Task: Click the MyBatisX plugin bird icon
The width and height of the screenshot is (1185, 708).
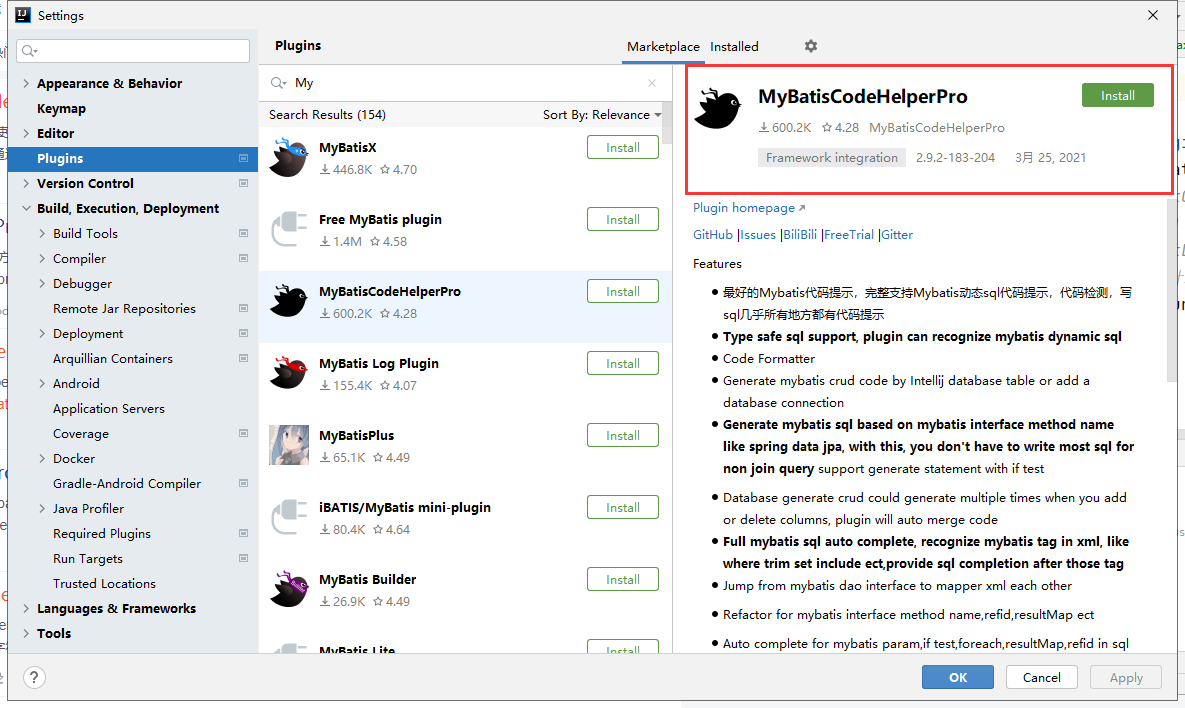Action: tap(289, 157)
